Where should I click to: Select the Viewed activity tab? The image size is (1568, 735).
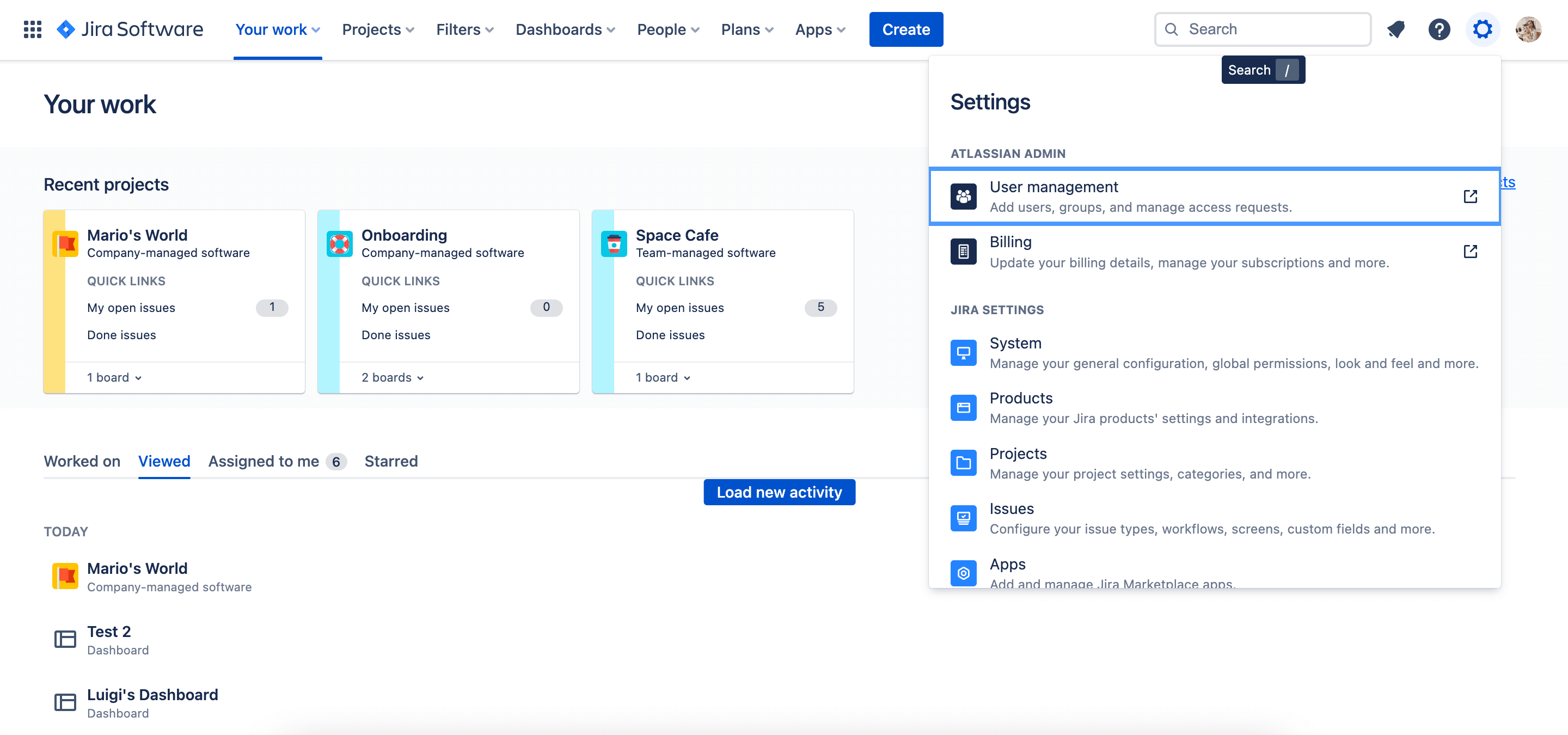click(164, 461)
